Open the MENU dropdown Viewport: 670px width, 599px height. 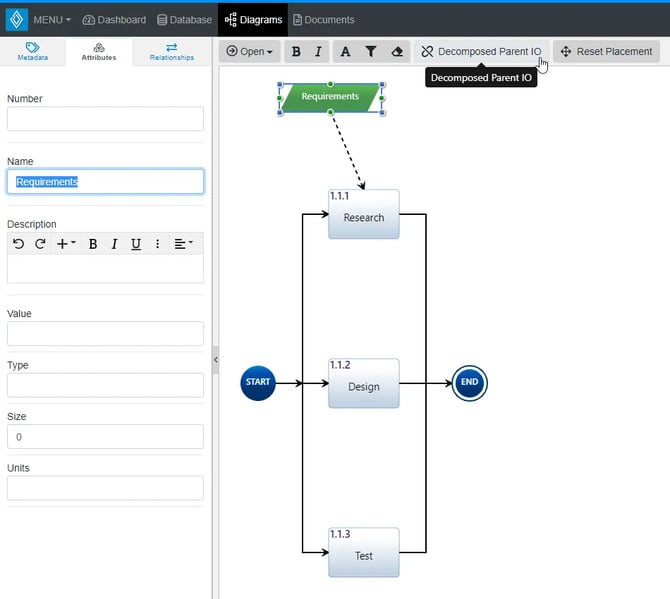pyautogui.click(x=52, y=20)
